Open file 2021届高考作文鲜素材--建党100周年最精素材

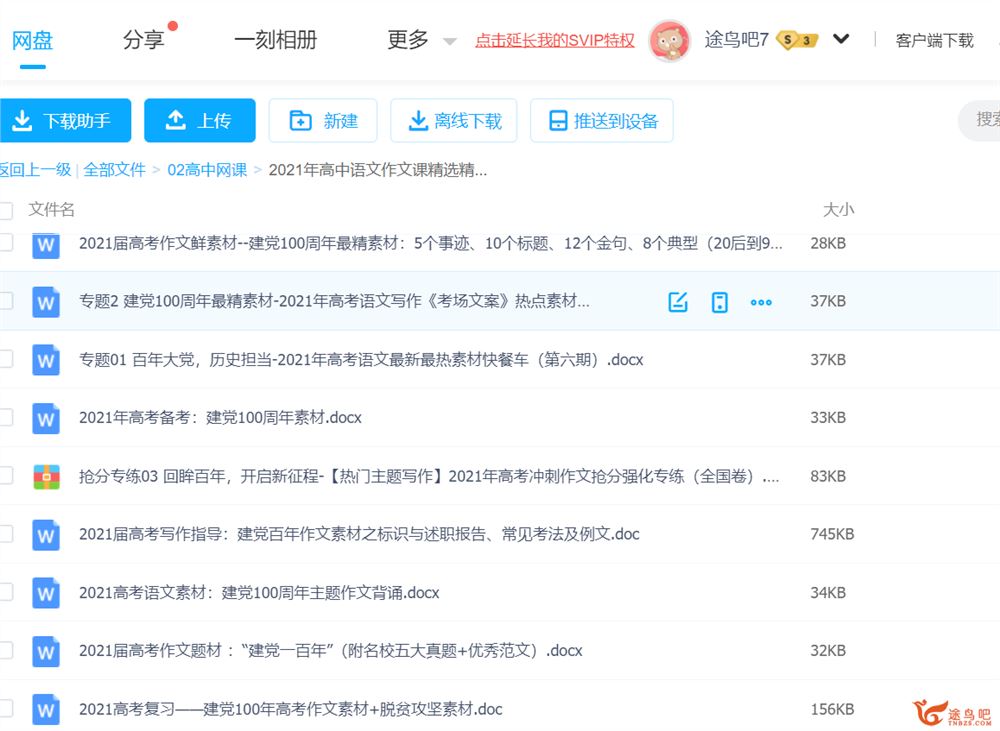pos(430,243)
